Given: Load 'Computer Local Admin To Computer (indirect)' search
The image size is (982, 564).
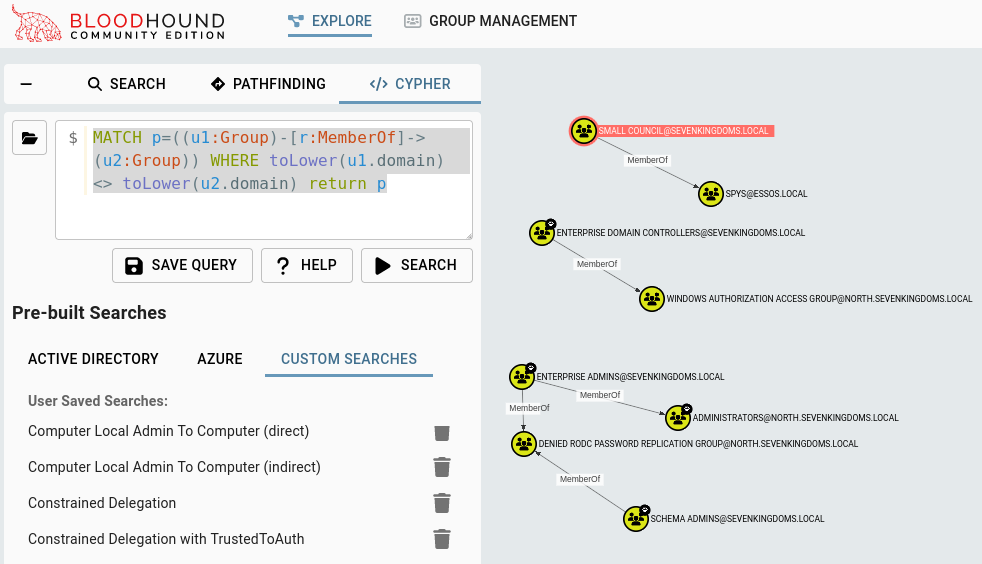Looking at the screenshot, I should click(174, 467).
